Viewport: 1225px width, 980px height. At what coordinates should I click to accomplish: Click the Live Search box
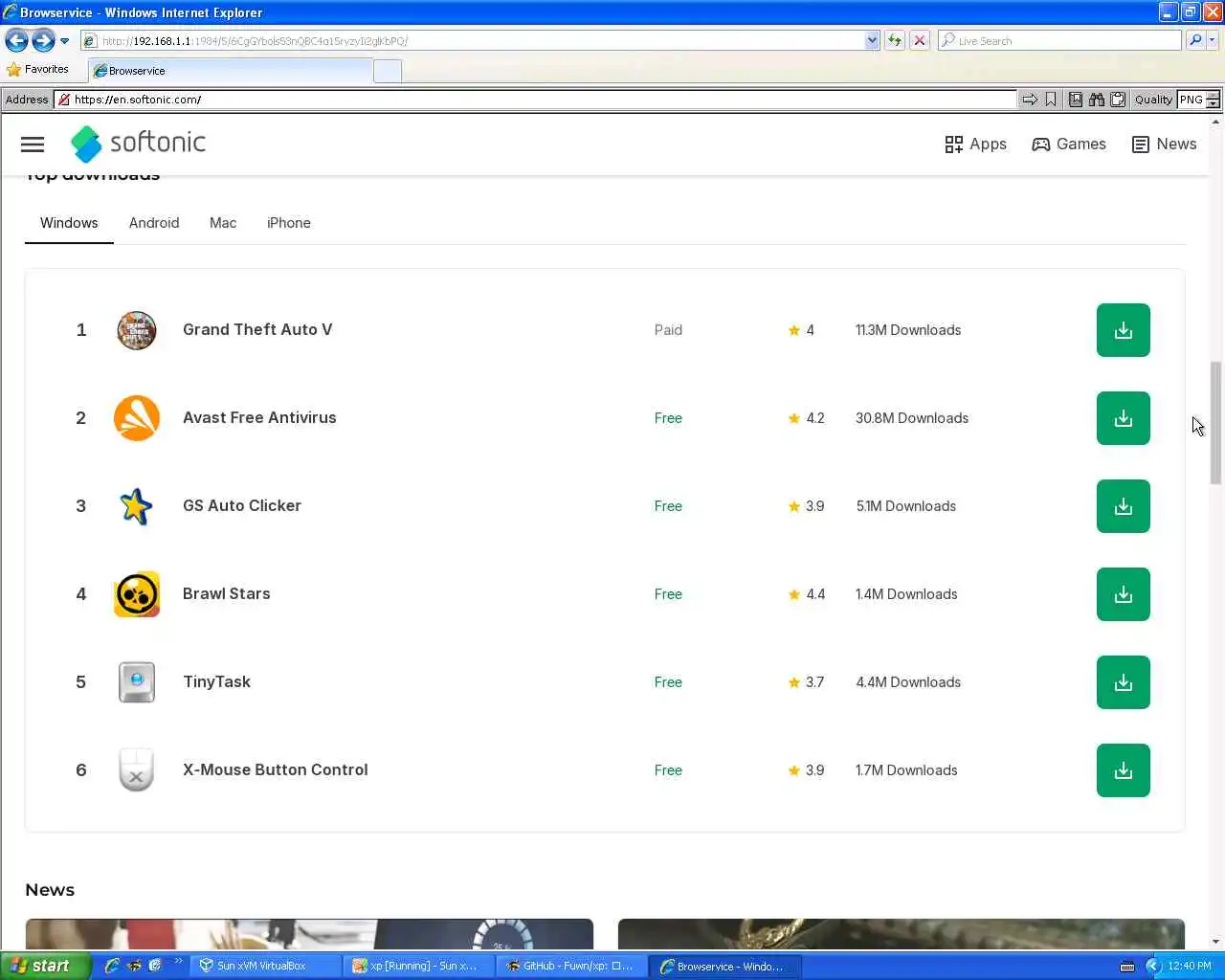[1059, 41]
